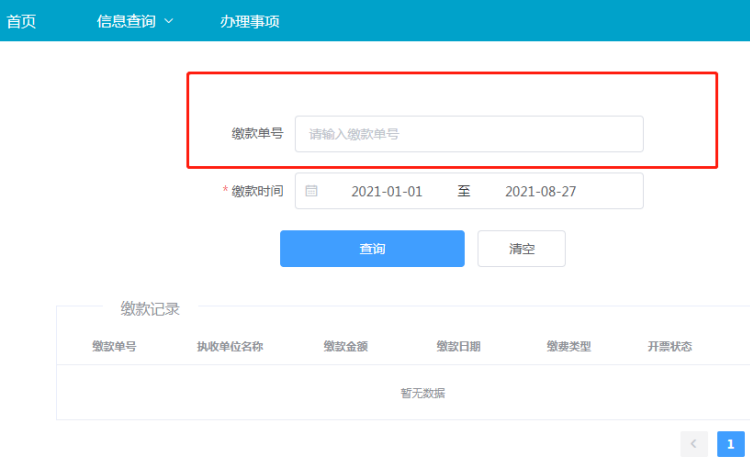750x467 pixels.
Task: Click the 缴款时间 field label
Action: 257,191
